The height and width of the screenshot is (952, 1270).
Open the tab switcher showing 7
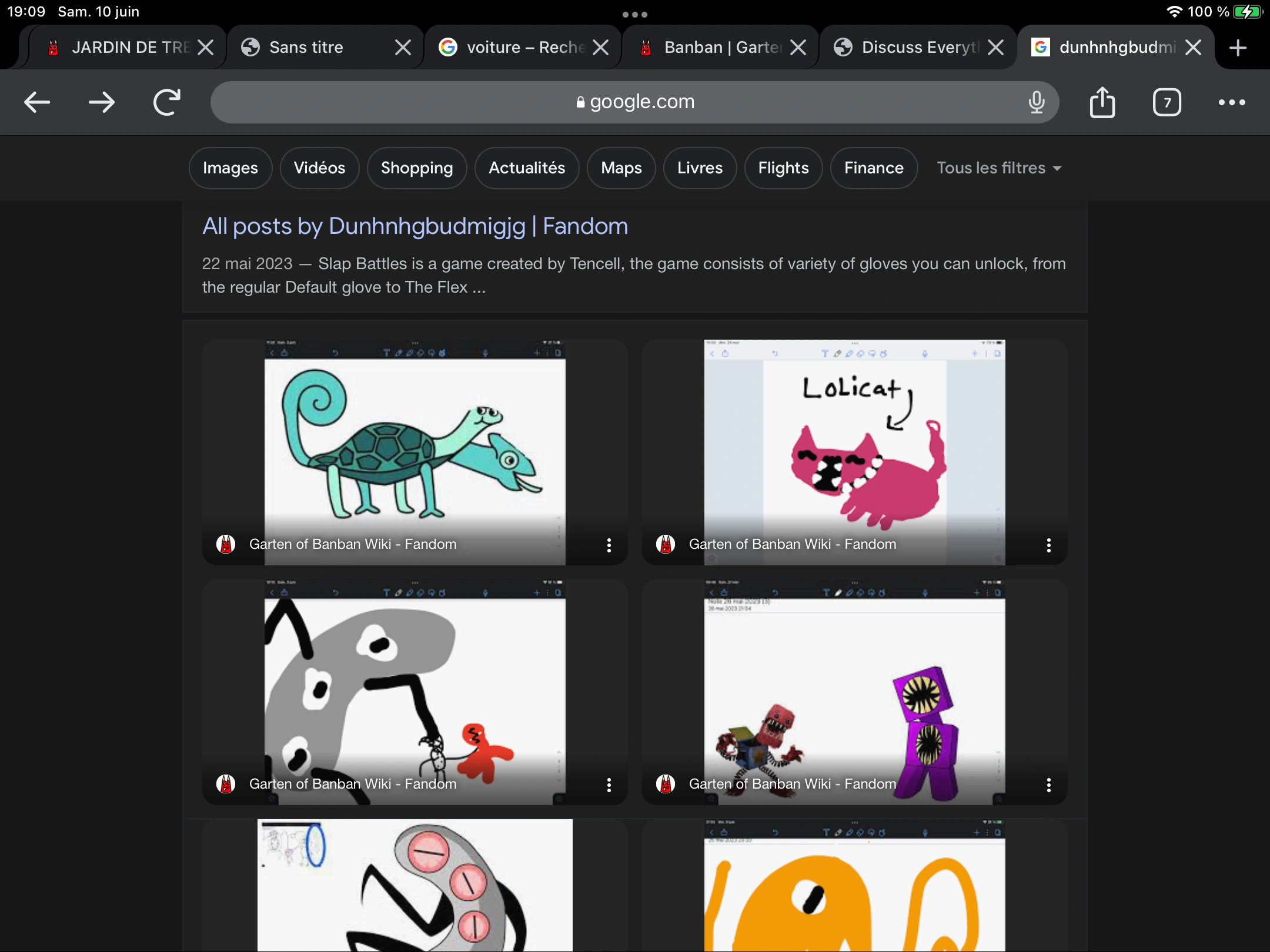1167,102
